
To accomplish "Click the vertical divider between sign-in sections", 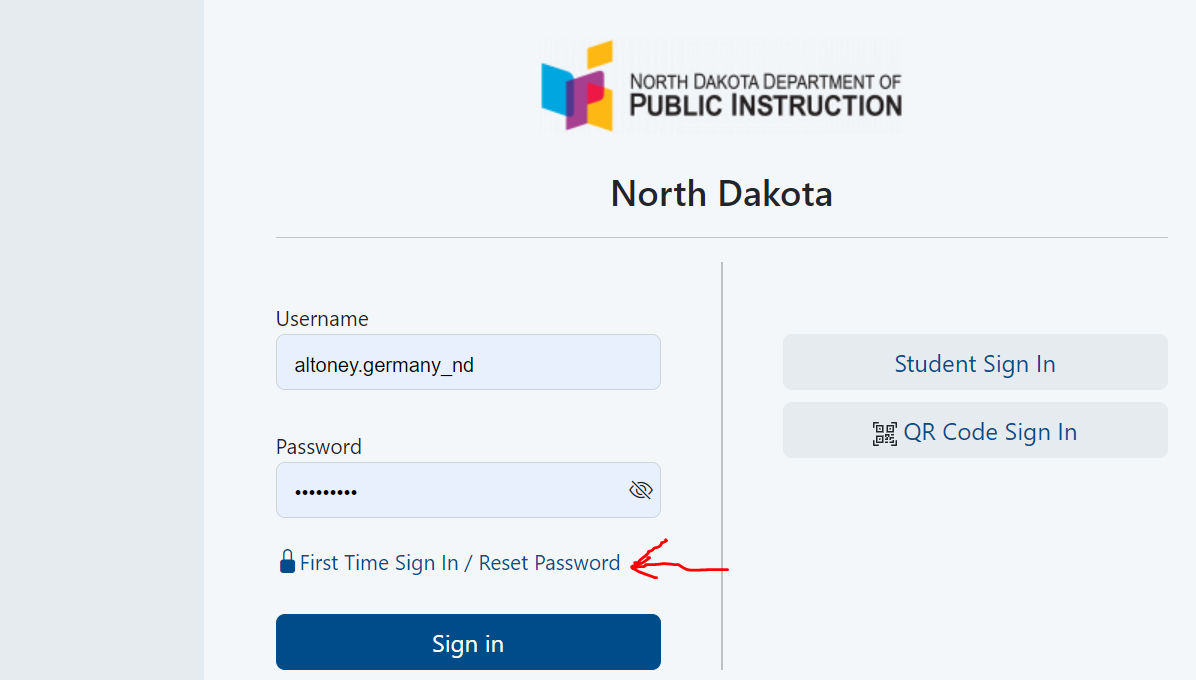I will point(722,466).
